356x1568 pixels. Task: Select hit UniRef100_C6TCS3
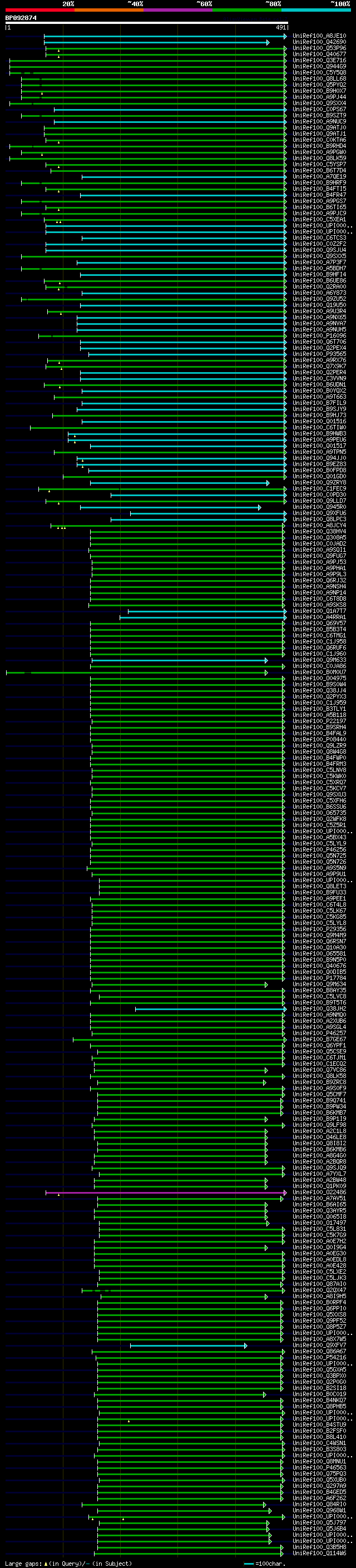click(x=319, y=238)
